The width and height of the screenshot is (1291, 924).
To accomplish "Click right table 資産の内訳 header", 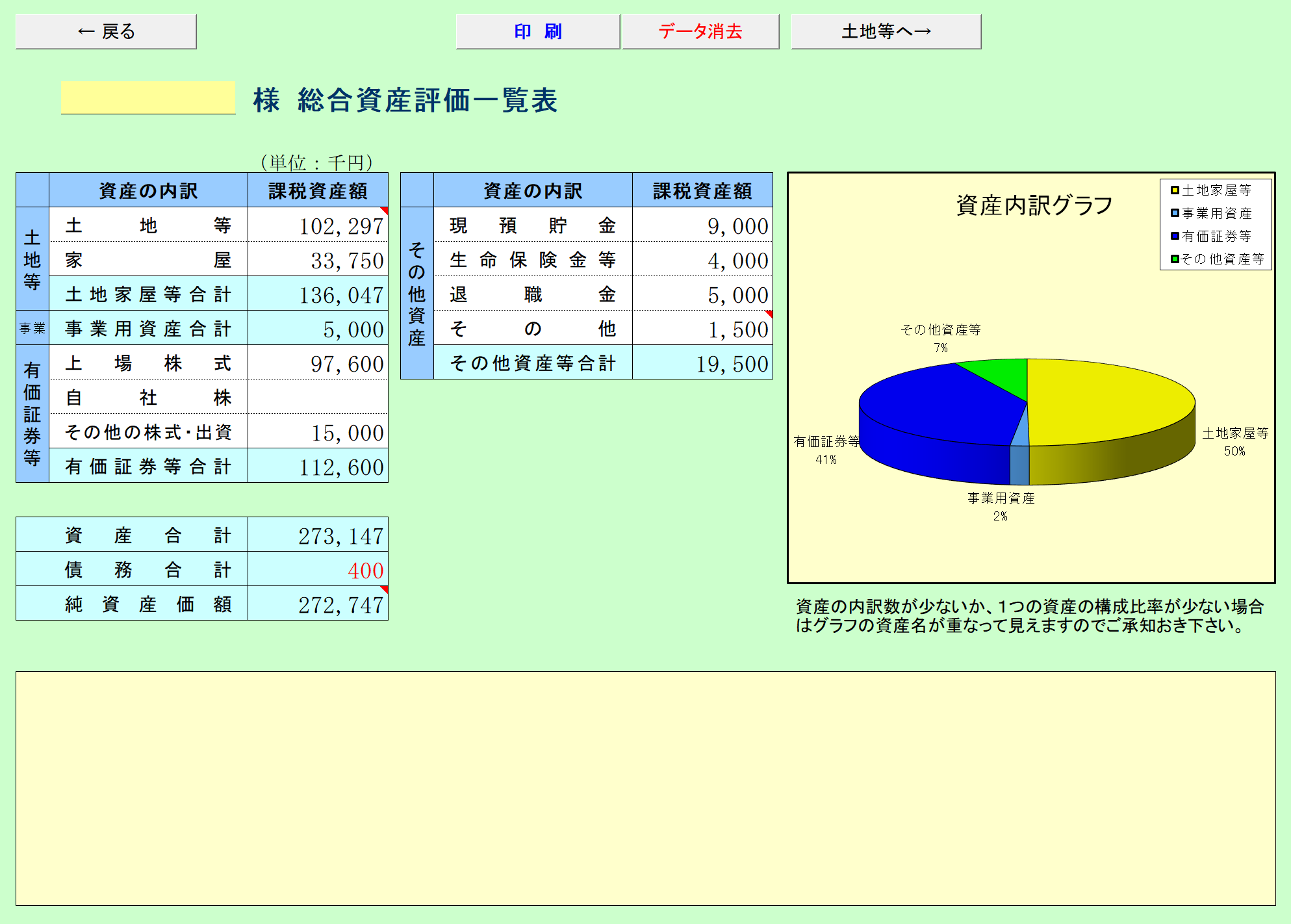I will tap(533, 190).
